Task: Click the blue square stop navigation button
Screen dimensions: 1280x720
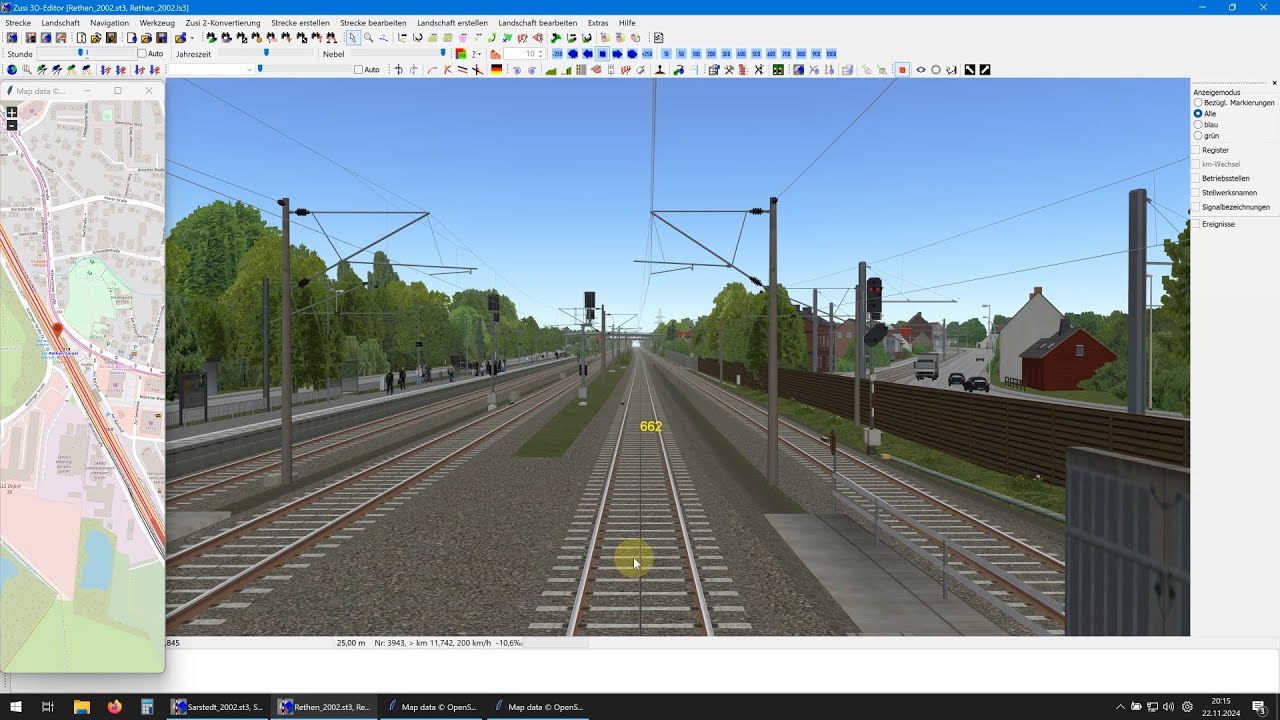Action: point(603,54)
